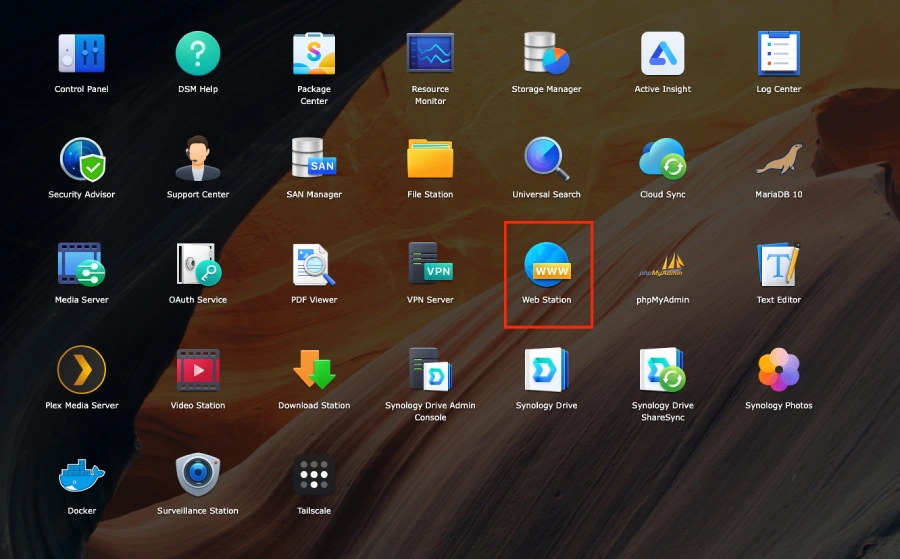
Task: Launch DSM Help
Action: (197, 53)
